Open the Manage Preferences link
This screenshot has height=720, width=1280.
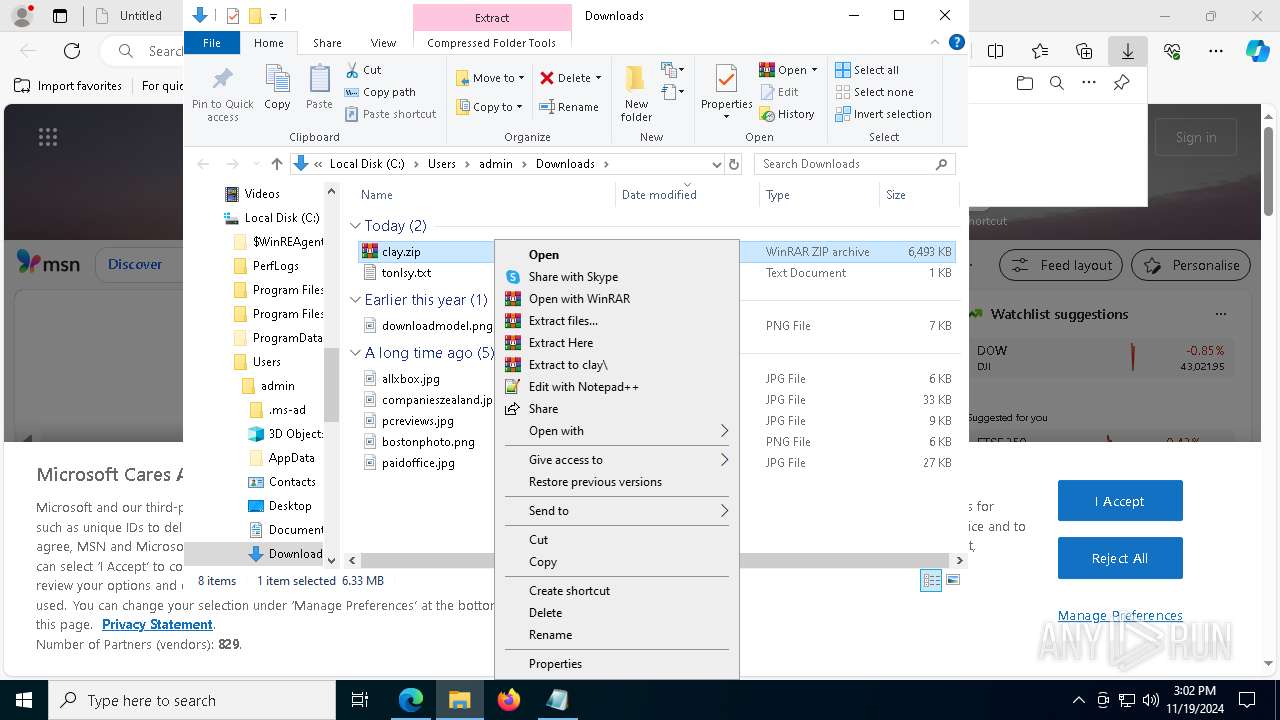pyautogui.click(x=1120, y=616)
